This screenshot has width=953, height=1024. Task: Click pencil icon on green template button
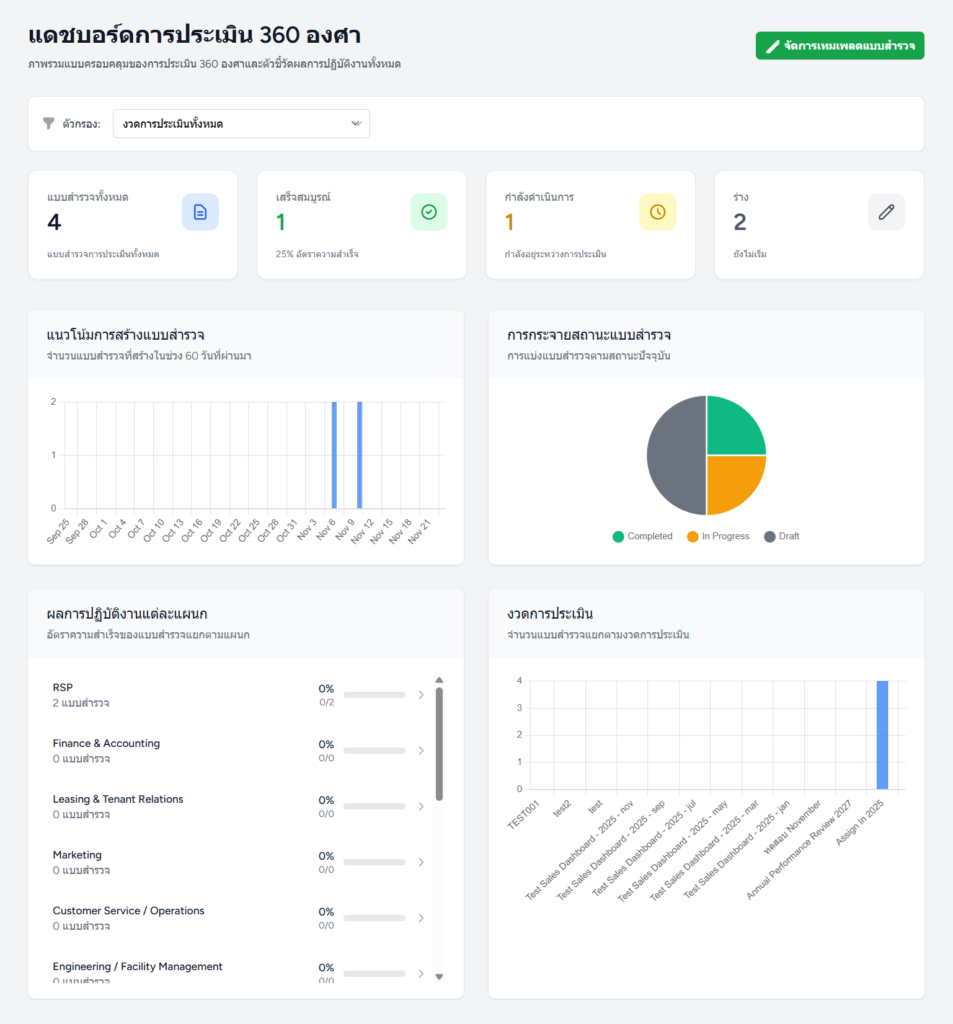[x=772, y=46]
